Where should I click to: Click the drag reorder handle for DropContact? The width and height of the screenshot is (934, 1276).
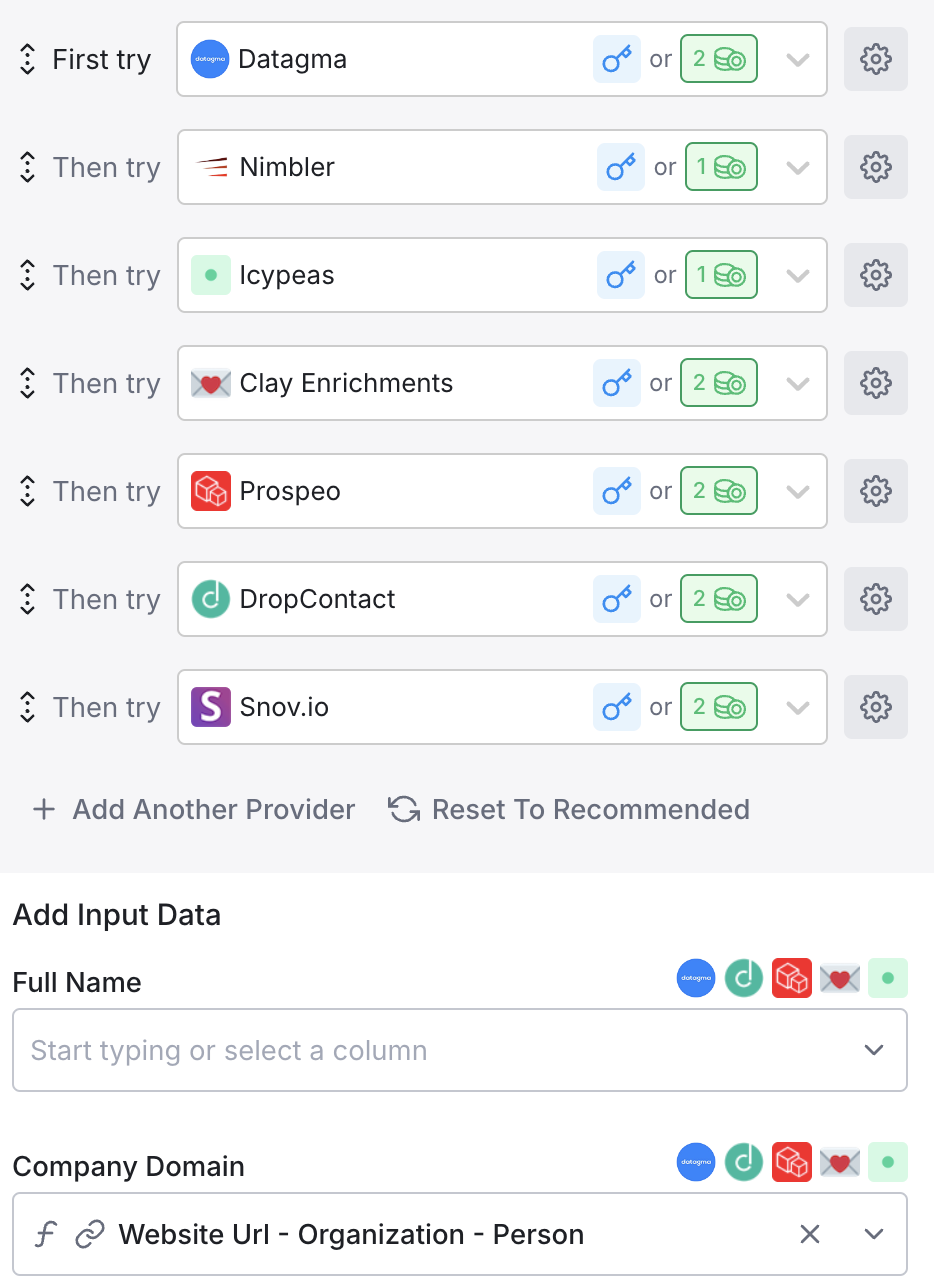[28, 599]
